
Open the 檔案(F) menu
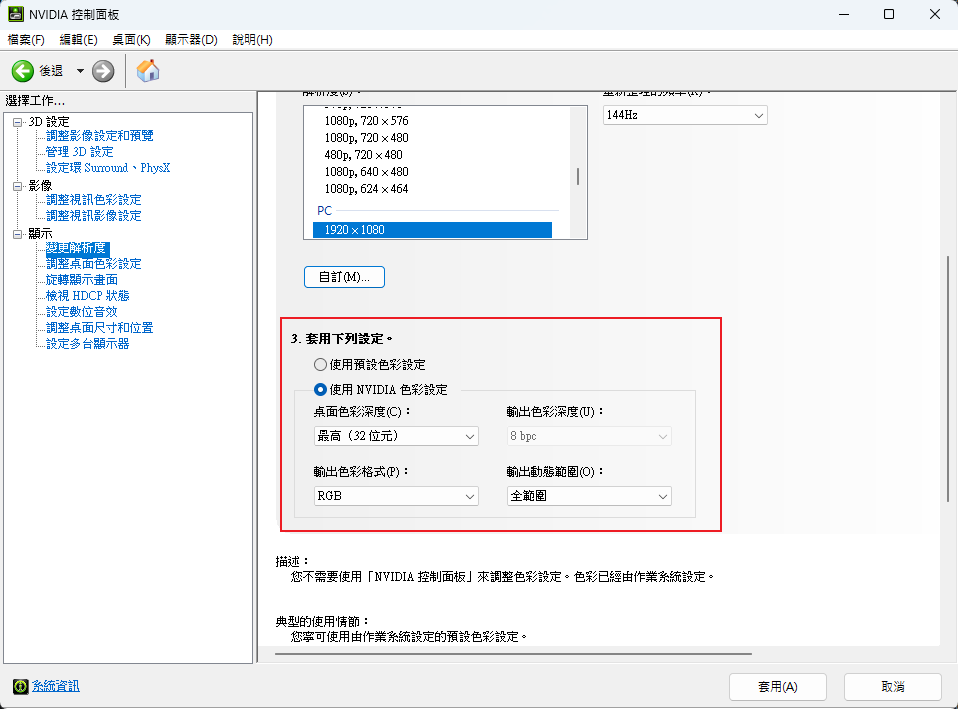click(x=26, y=40)
